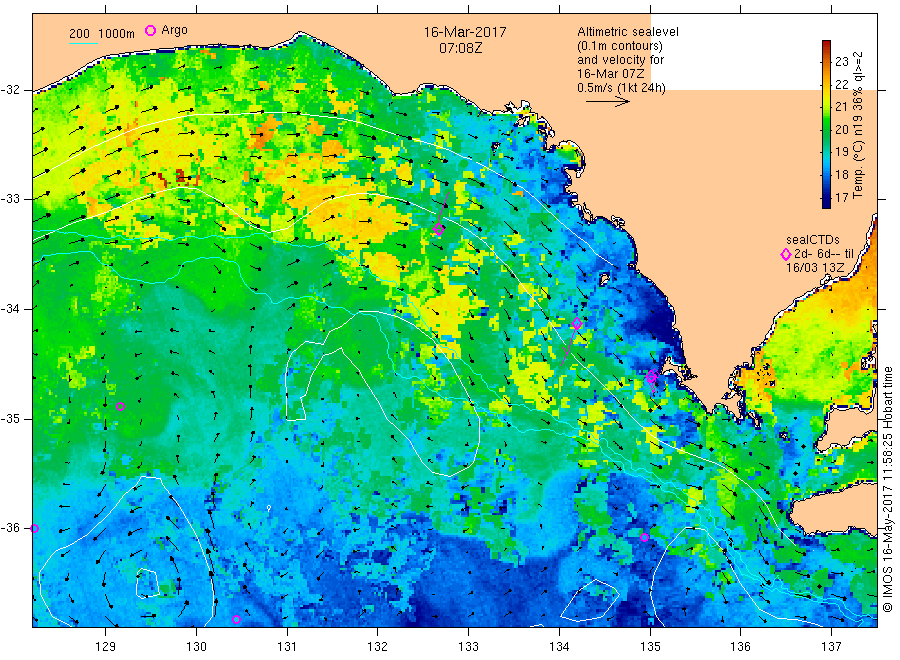The width and height of the screenshot is (900, 660).
Task: Click the '18' color bar tick label
Action: pos(841,174)
